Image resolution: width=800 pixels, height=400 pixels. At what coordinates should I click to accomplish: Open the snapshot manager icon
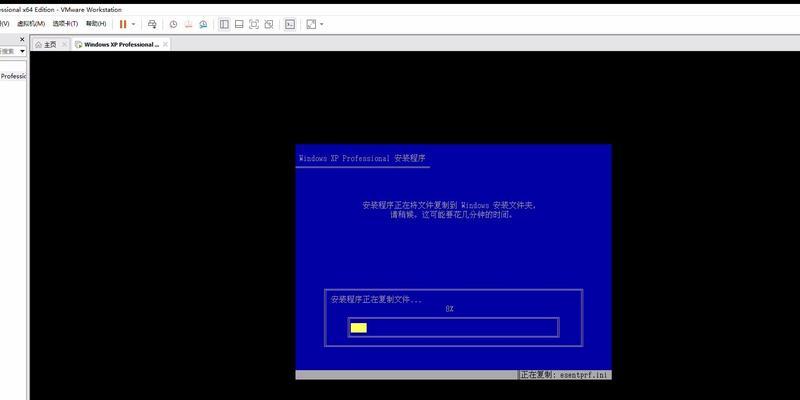pyautogui.click(x=204, y=24)
